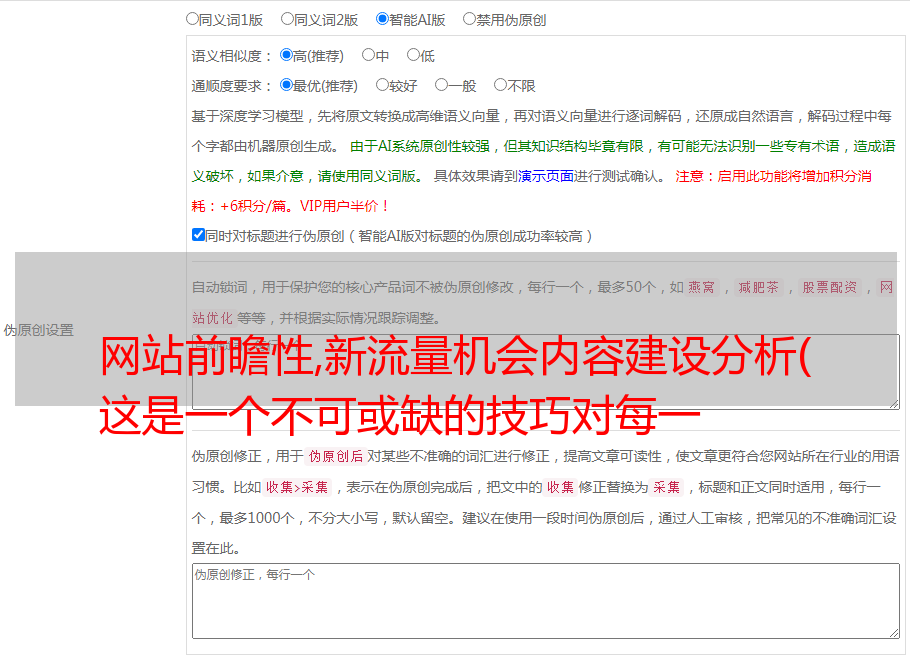911x658 pixels.
Task: Click the red text 耗：+6积分/篇。VIP用户半价！
Action: [x=290, y=206]
